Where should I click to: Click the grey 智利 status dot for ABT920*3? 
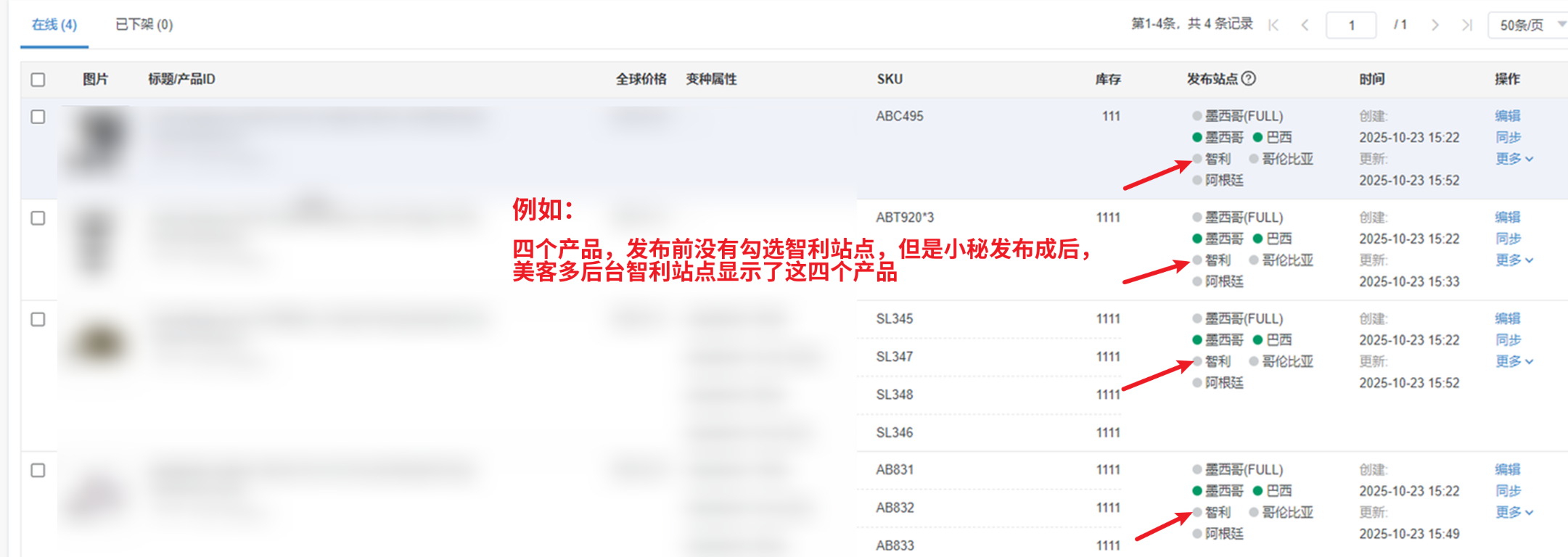tap(1197, 260)
